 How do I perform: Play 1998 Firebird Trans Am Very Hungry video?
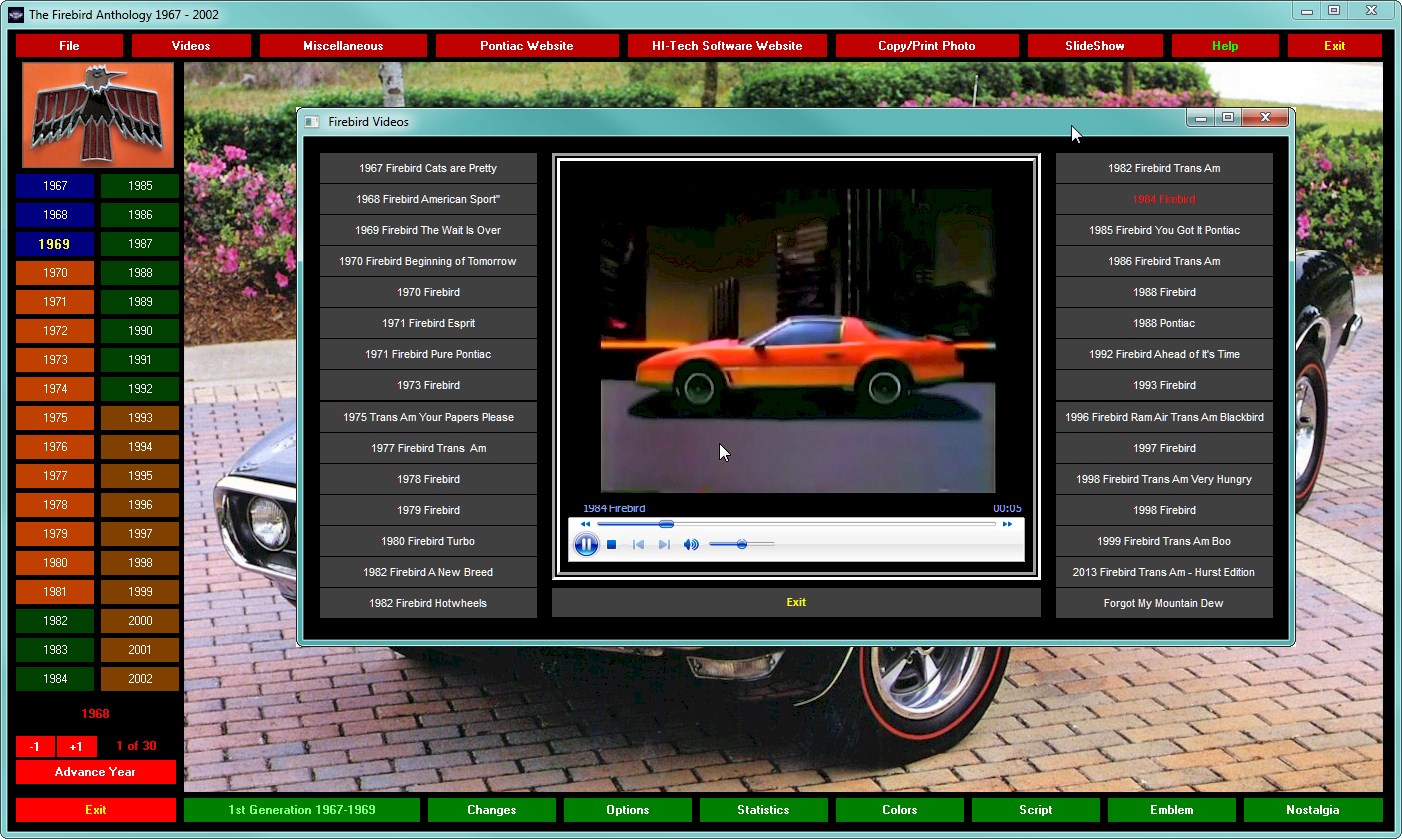[x=1164, y=479]
